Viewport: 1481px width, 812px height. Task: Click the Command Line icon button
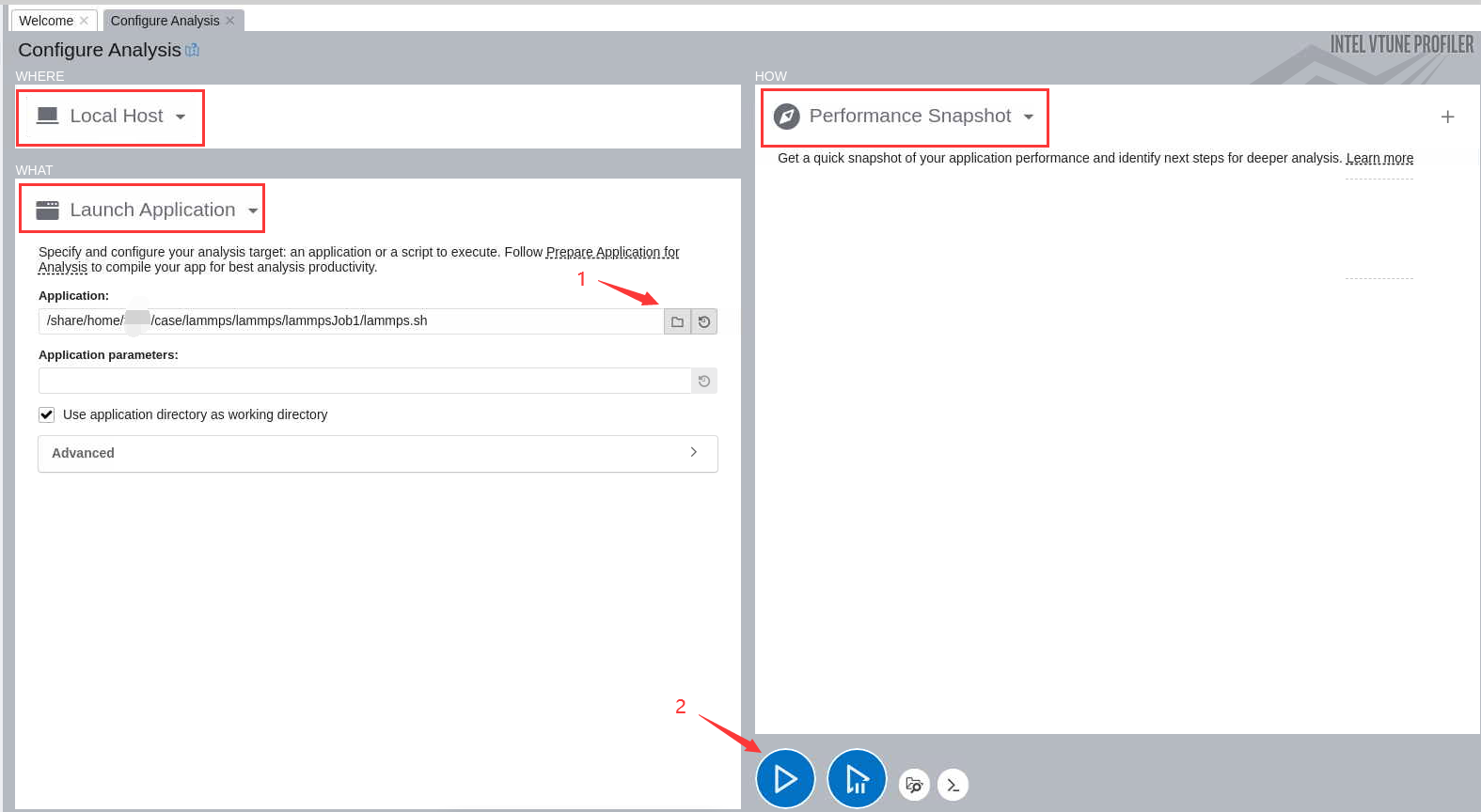[x=953, y=784]
